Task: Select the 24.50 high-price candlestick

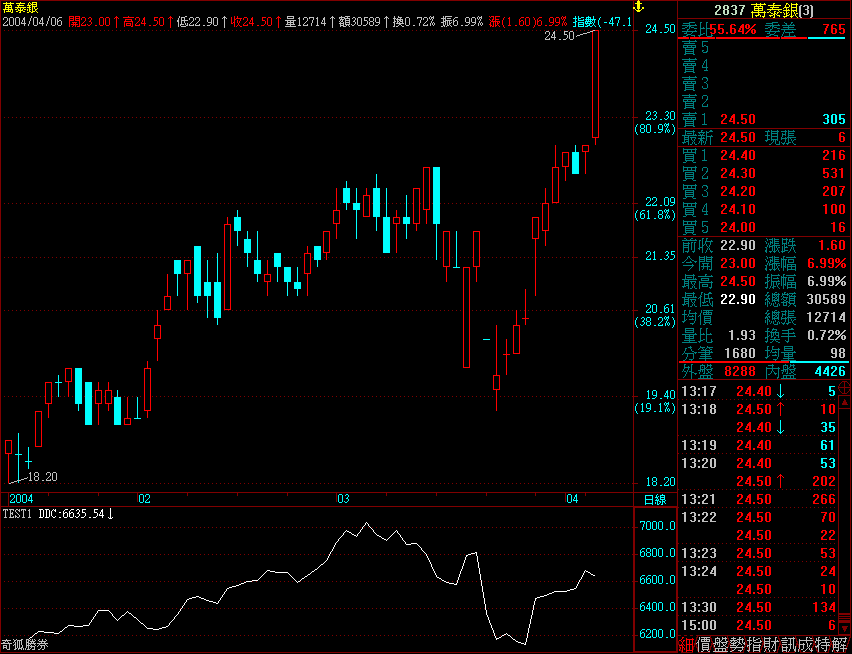Action: click(x=596, y=84)
